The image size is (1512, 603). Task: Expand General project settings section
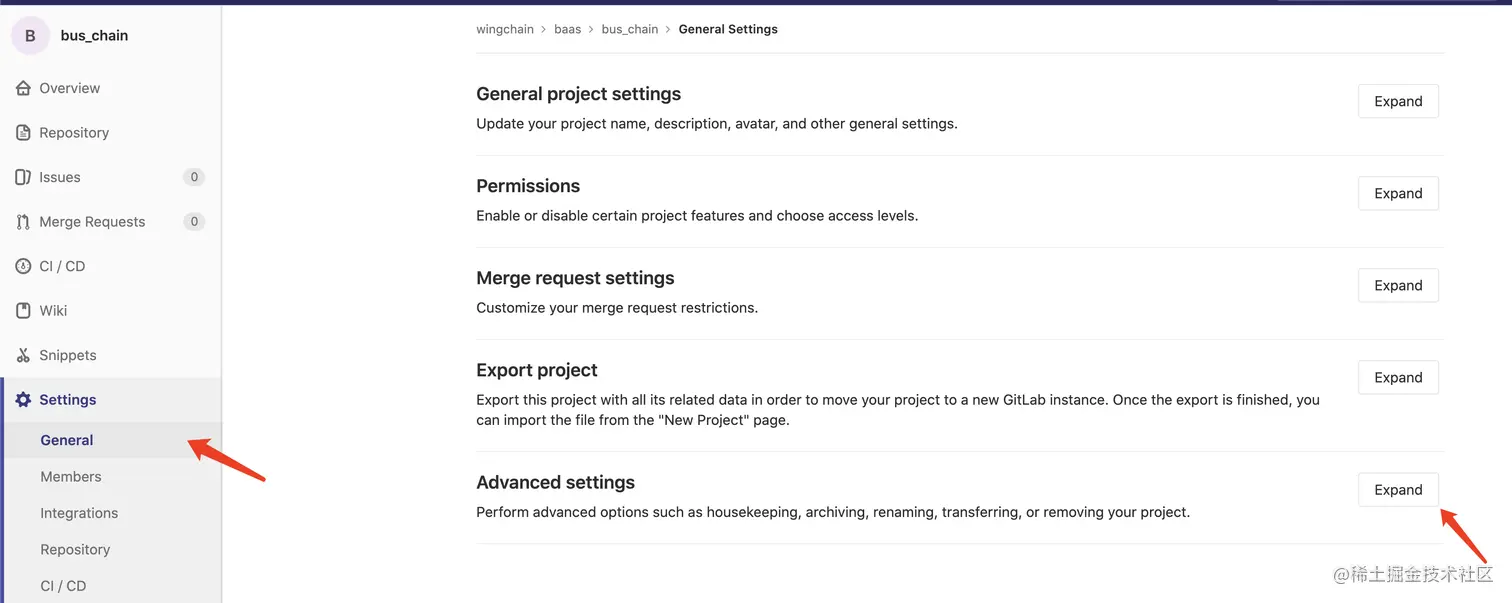pos(1397,101)
